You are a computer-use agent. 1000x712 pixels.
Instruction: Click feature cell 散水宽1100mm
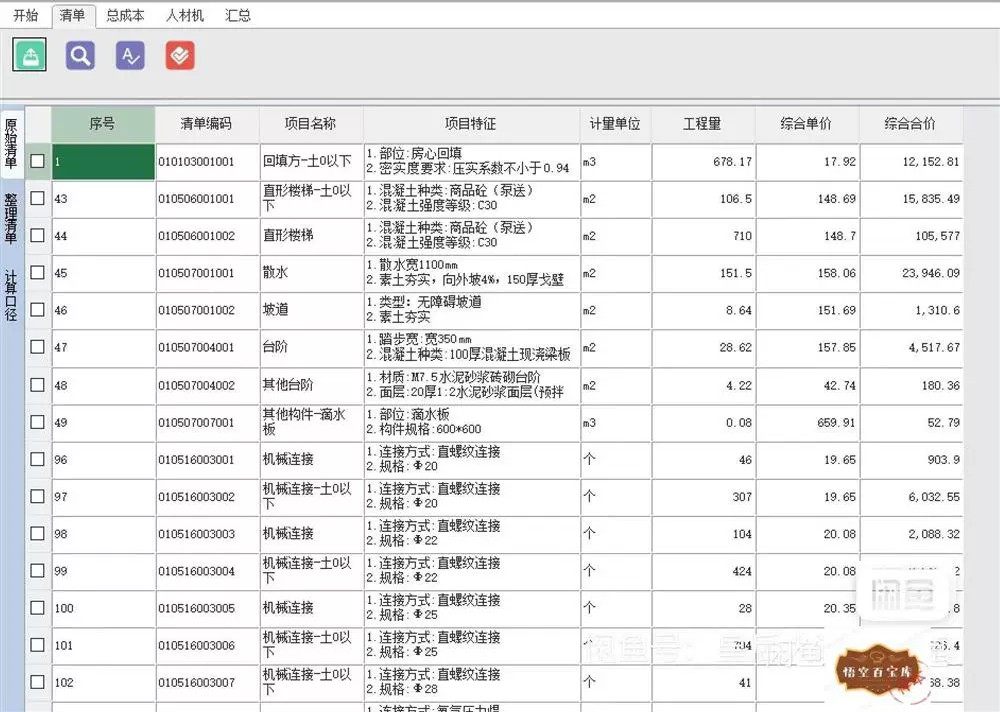[471, 273]
